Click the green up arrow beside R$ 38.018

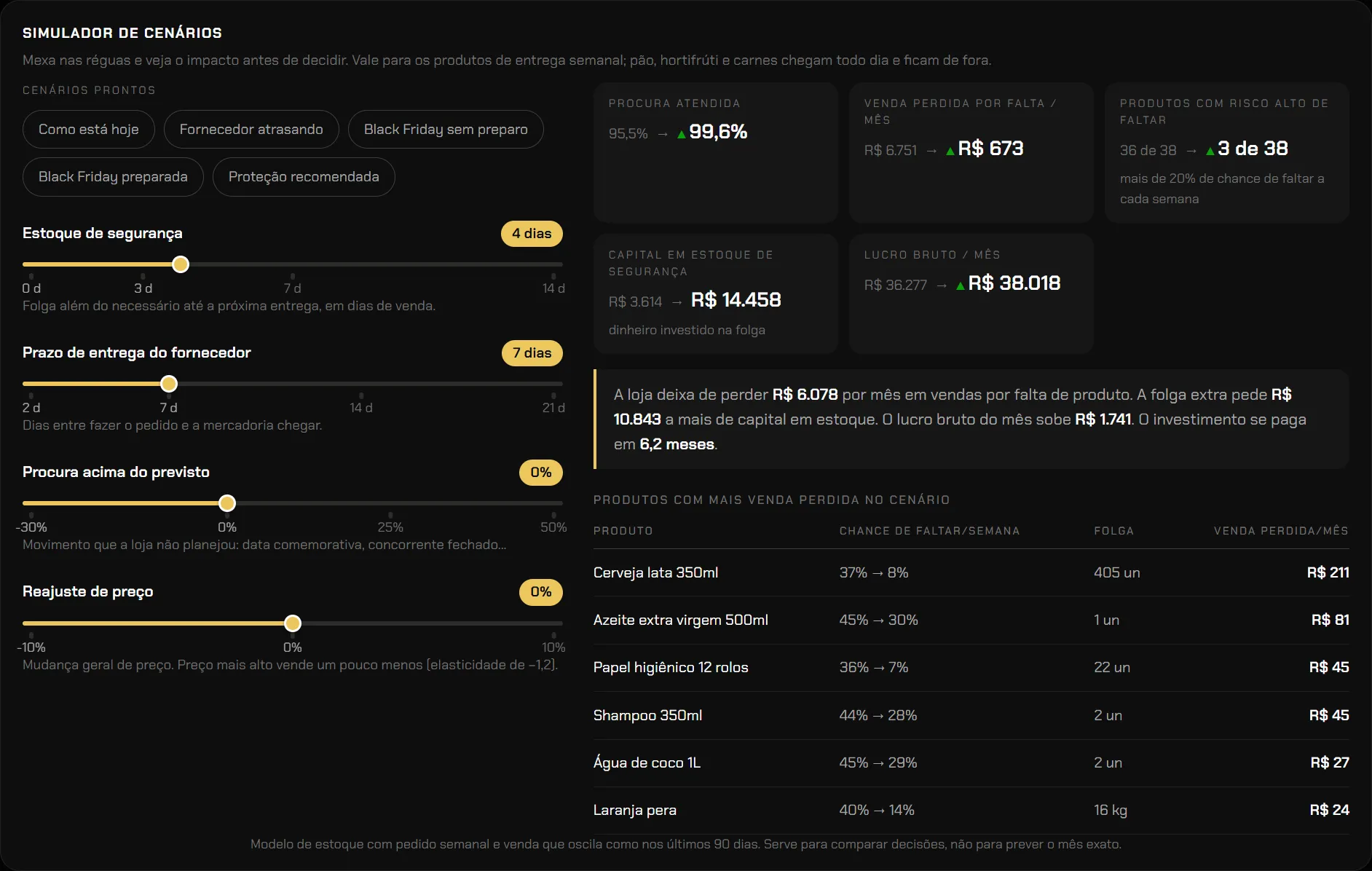point(961,285)
